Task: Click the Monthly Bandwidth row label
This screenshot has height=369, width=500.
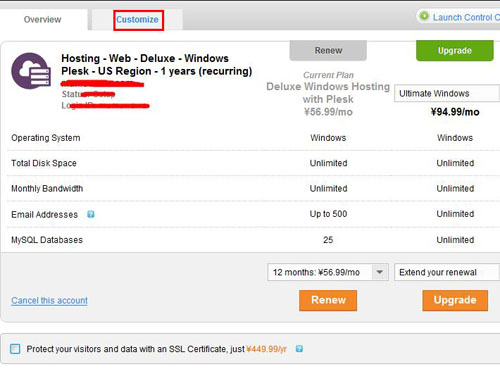Action: (x=47, y=189)
